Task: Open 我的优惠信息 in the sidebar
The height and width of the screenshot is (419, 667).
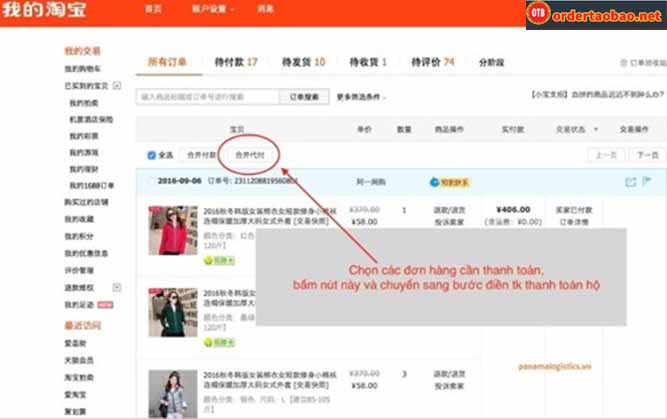Action: click(x=86, y=253)
